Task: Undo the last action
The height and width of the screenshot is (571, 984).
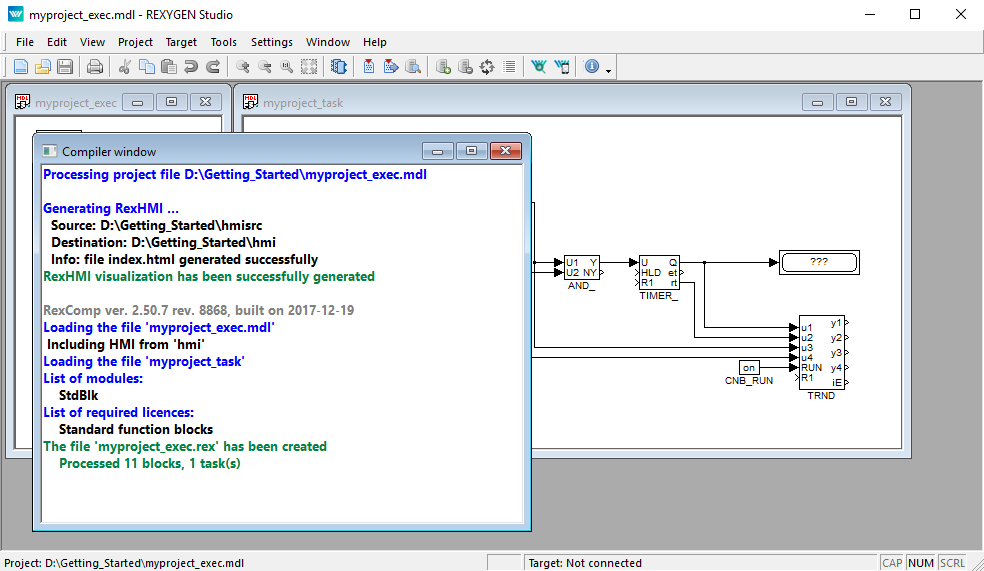Action: [x=191, y=67]
